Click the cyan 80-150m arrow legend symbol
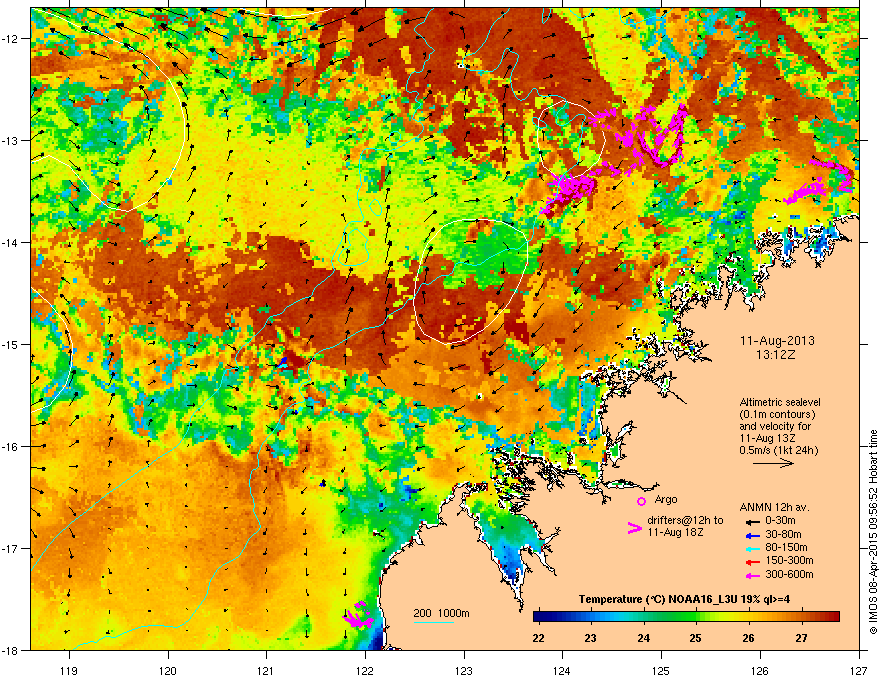This screenshot has width=880, height=680. [752, 548]
